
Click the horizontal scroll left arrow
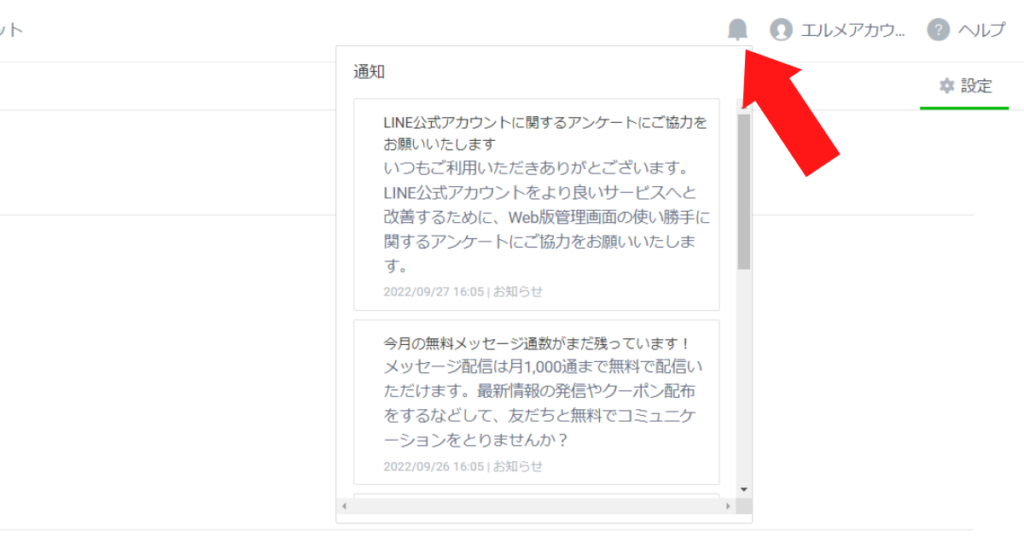click(x=344, y=506)
